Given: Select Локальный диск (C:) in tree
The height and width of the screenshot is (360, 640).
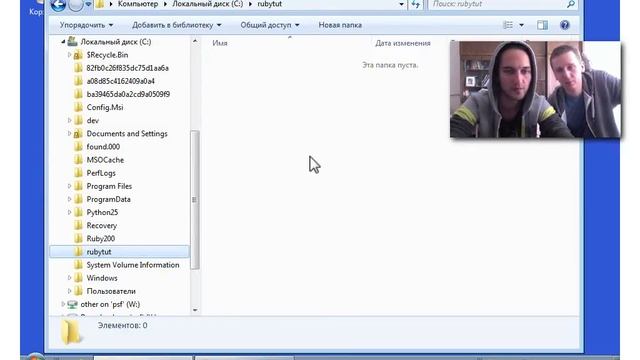Looking at the screenshot, I should (x=116, y=42).
